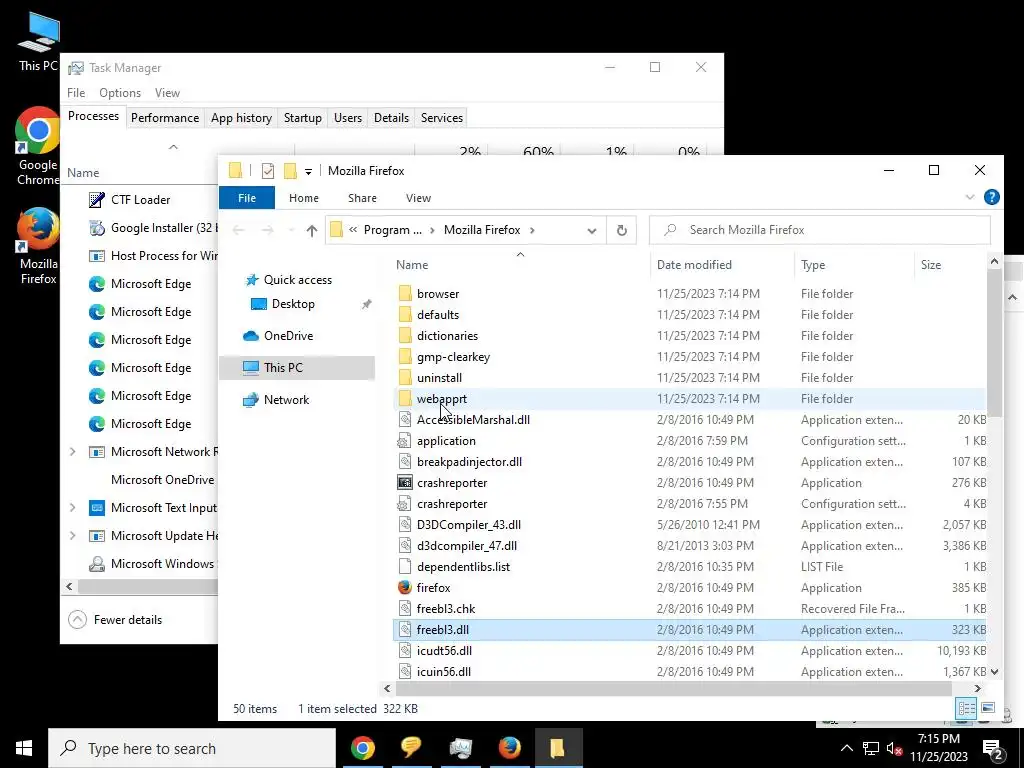The image size is (1024, 768).
Task: Click the File Explorer taskbar icon
Action: (x=558, y=748)
